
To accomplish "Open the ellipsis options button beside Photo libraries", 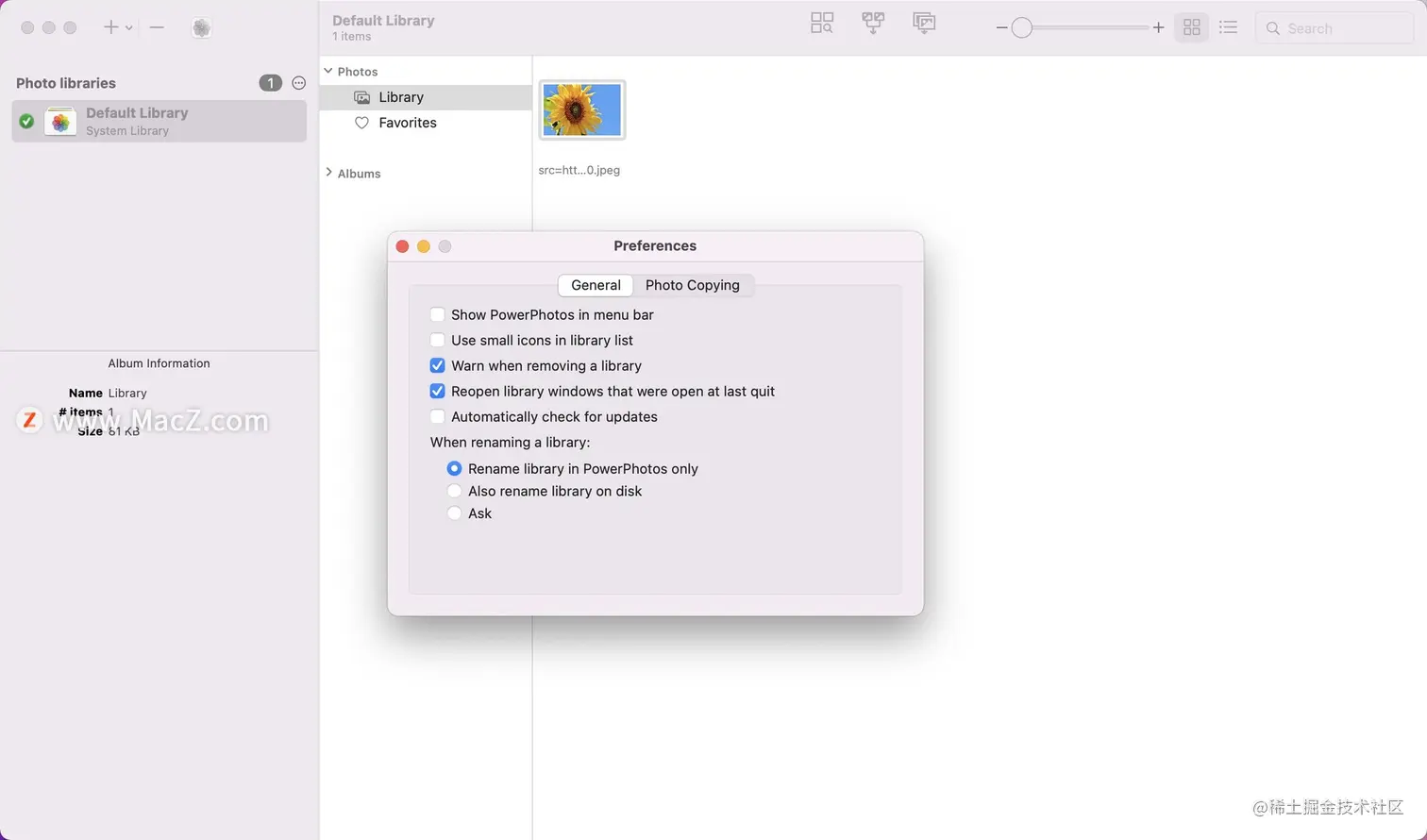I will click(299, 83).
